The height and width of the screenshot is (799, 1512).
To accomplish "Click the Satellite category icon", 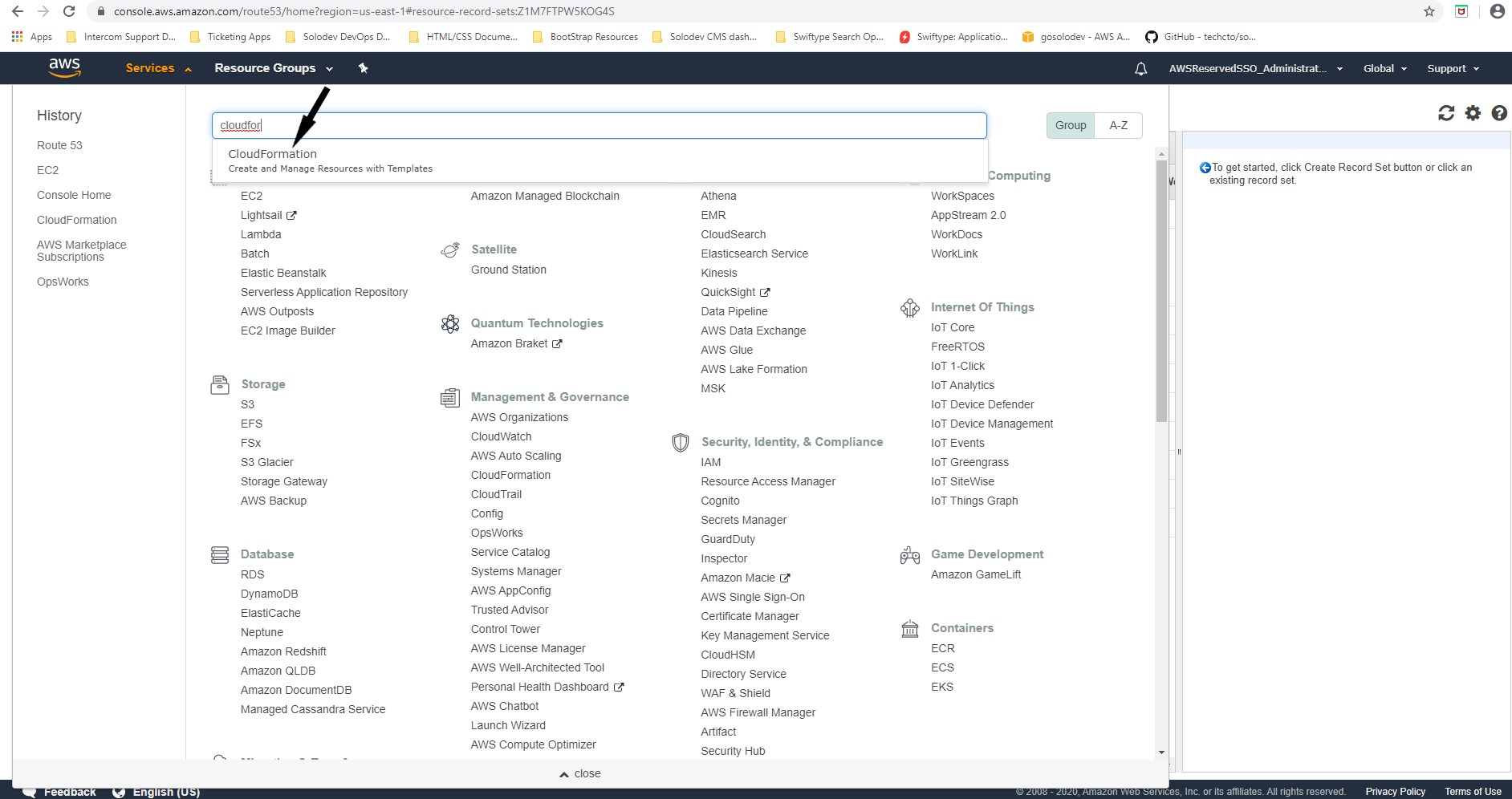I will point(450,250).
